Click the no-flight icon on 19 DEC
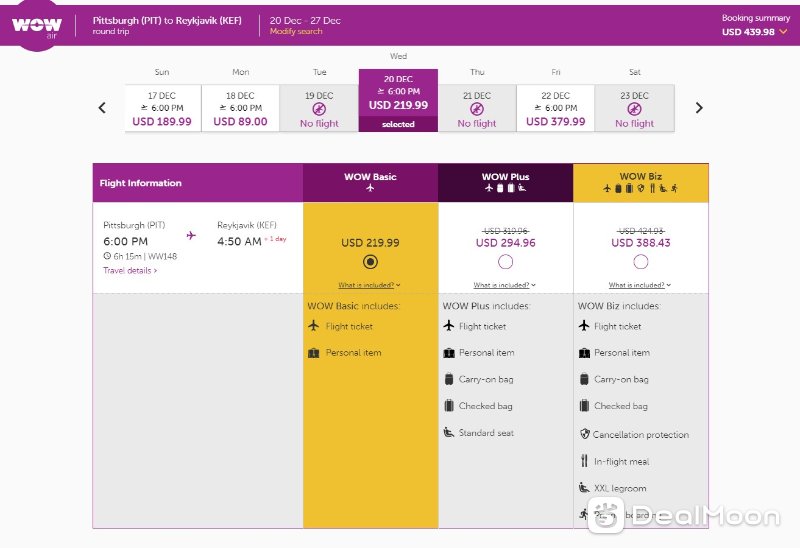Image resolution: width=800 pixels, height=548 pixels. coord(319,109)
